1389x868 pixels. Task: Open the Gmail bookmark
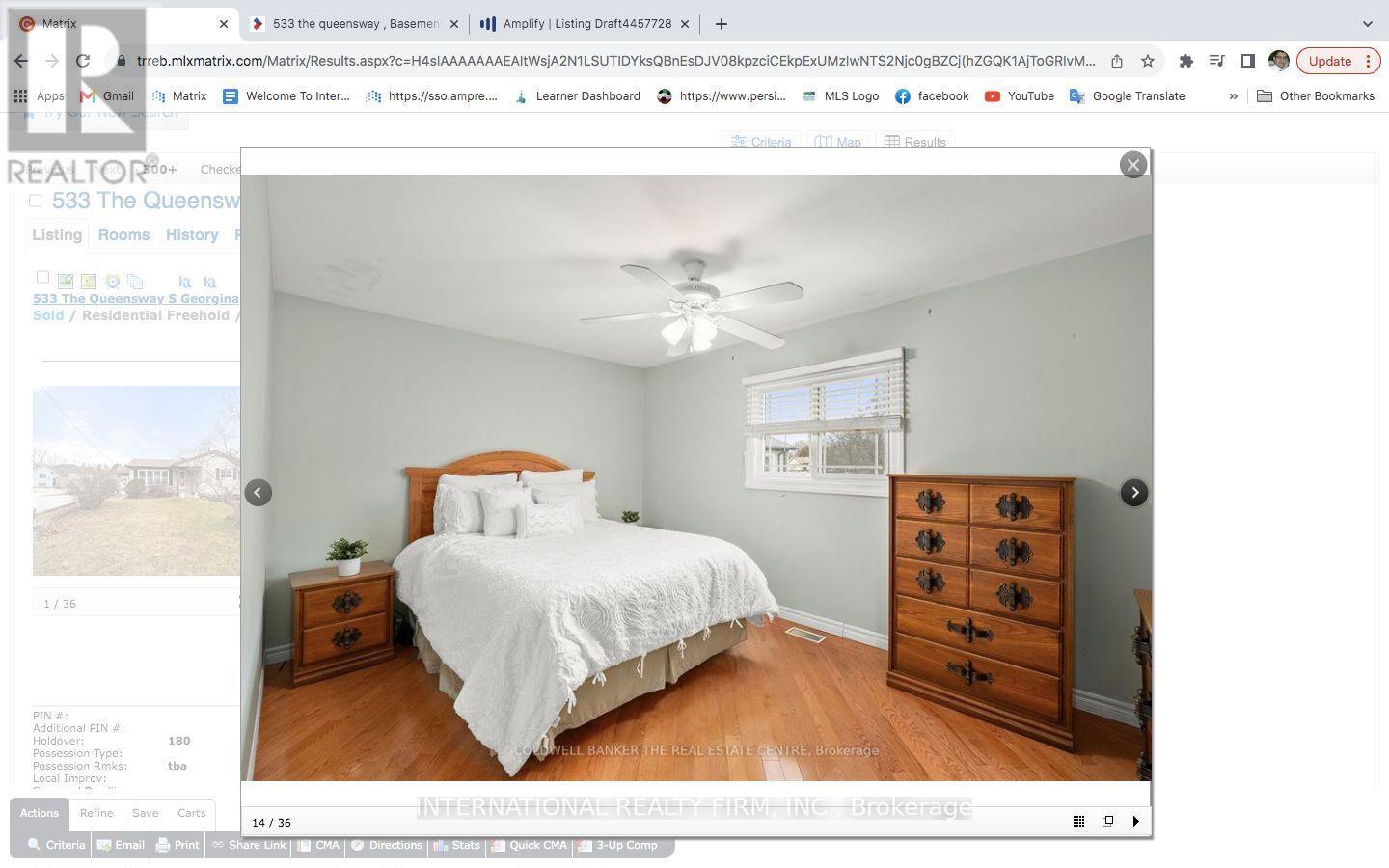coord(107,96)
